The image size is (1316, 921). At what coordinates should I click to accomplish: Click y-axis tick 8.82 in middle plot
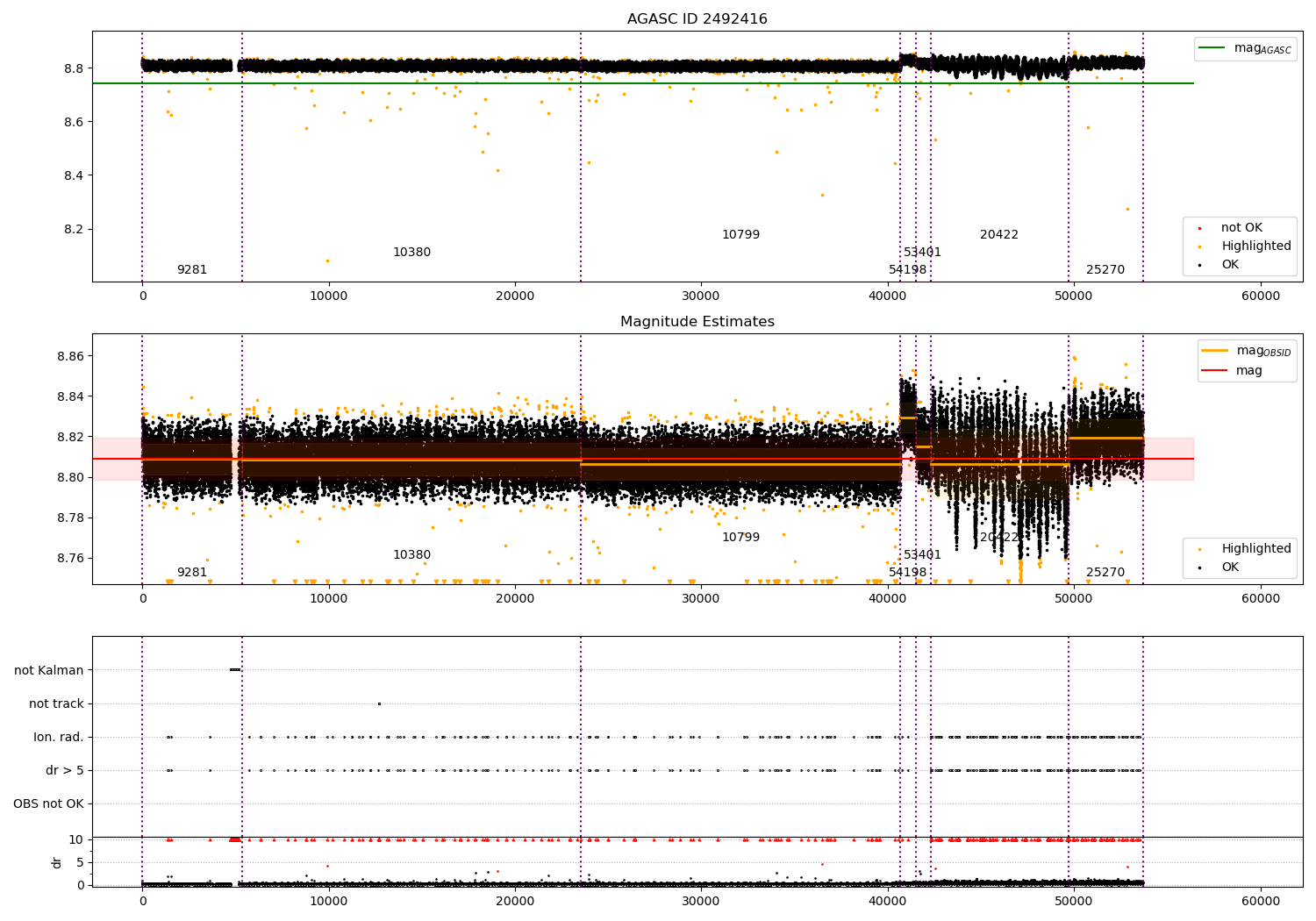(70, 437)
